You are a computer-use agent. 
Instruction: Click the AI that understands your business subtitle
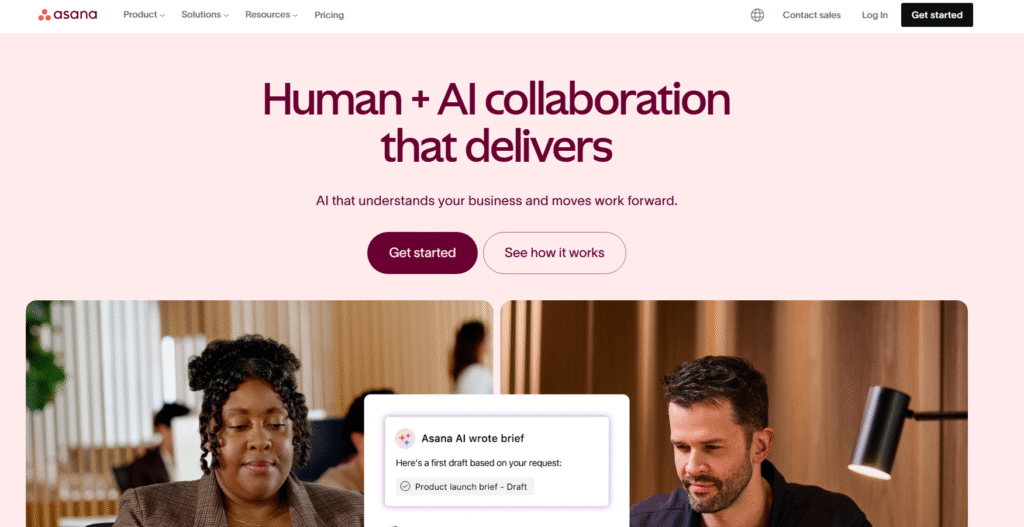tap(497, 200)
